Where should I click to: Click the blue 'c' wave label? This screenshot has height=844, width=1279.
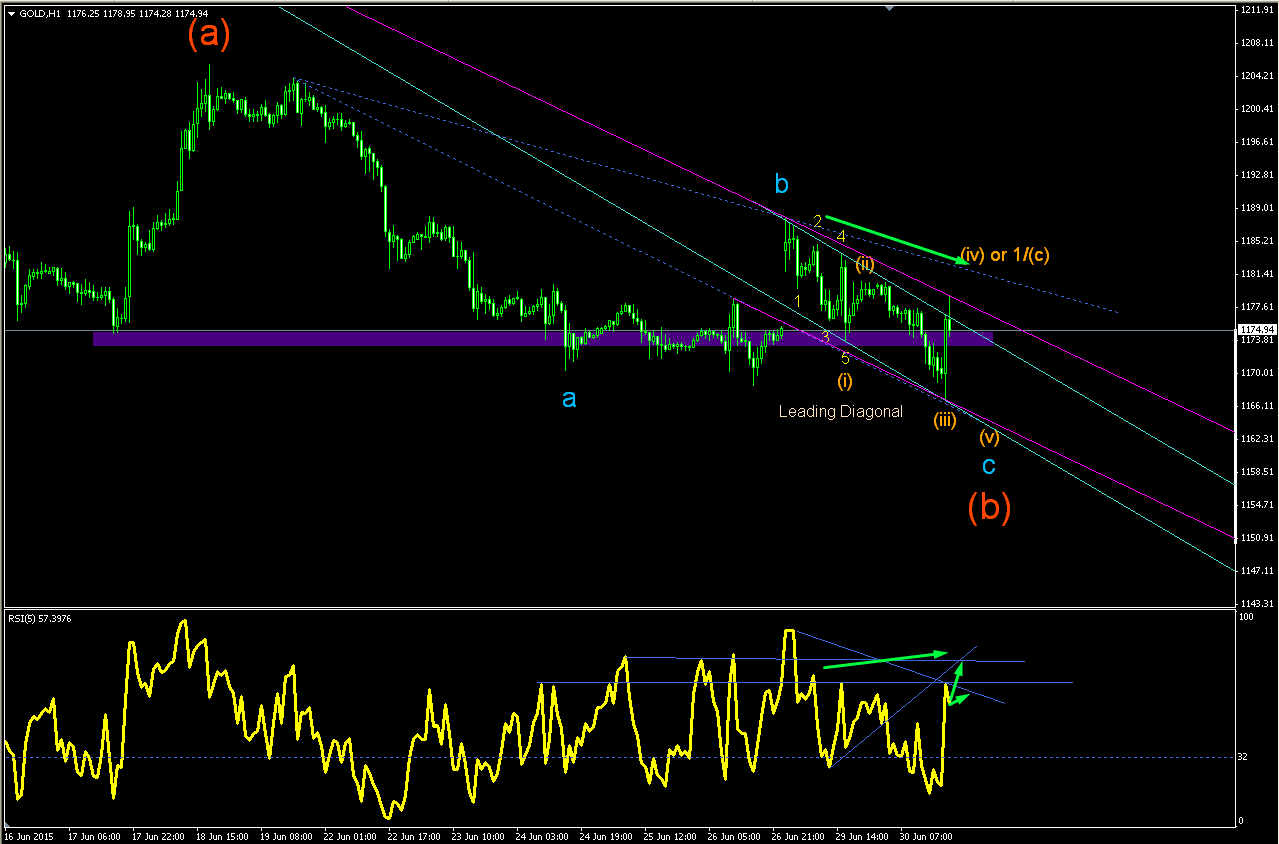pyautogui.click(x=988, y=466)
